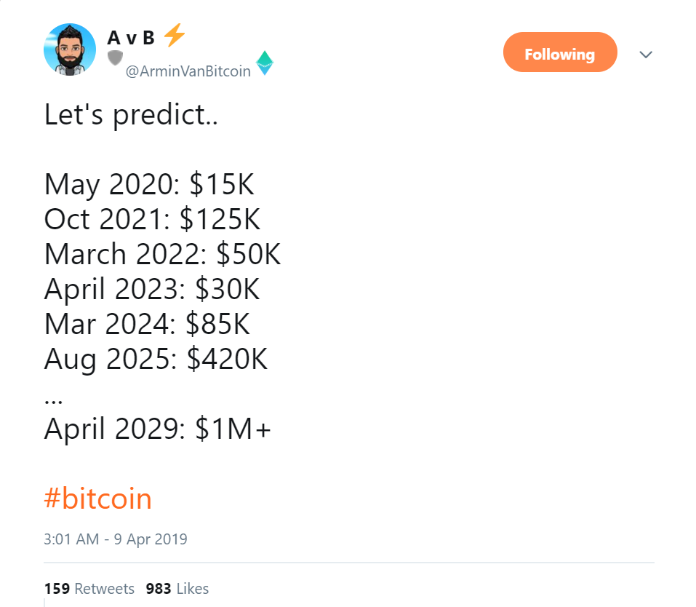Click the teal Ethereum diamond icon
Screen dimensions: 696x607
(x=265, y=64)
